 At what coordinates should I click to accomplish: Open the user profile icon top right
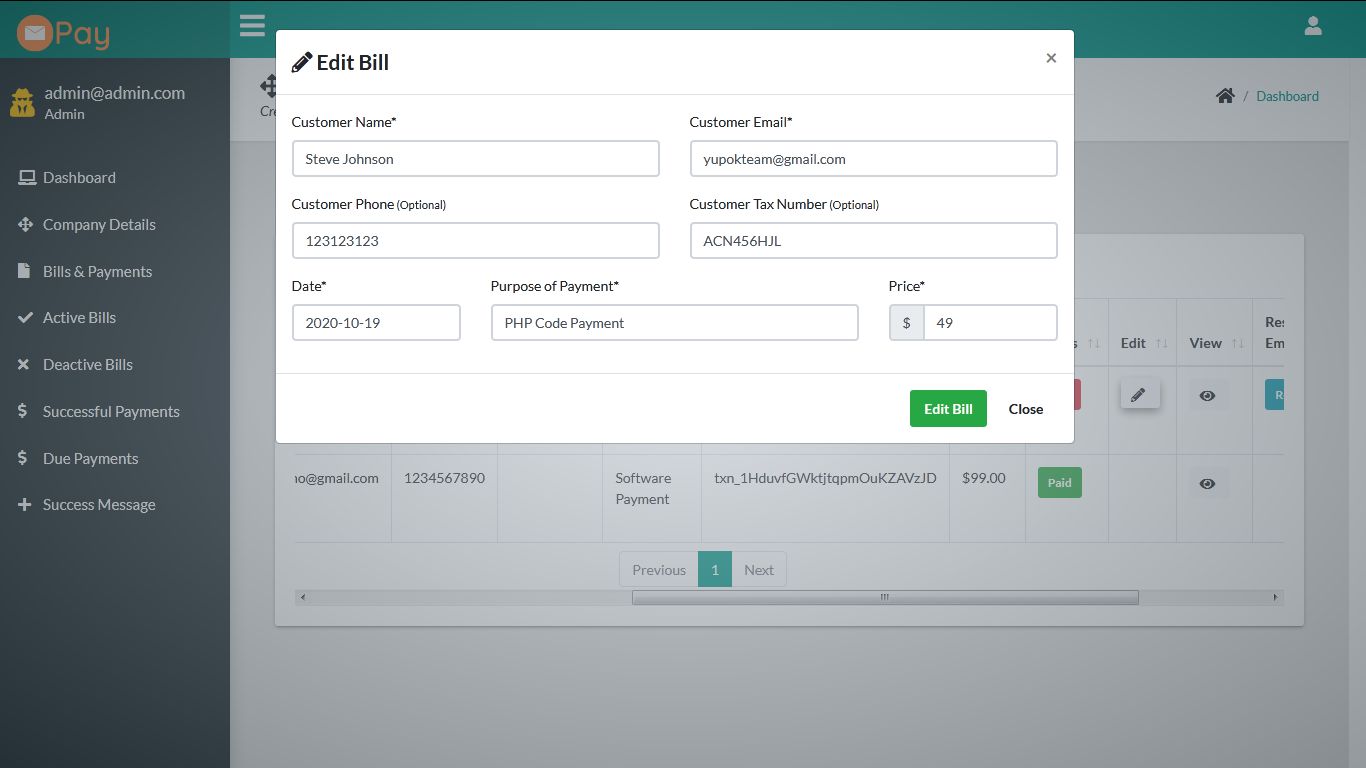click(x=1313, y=25)
